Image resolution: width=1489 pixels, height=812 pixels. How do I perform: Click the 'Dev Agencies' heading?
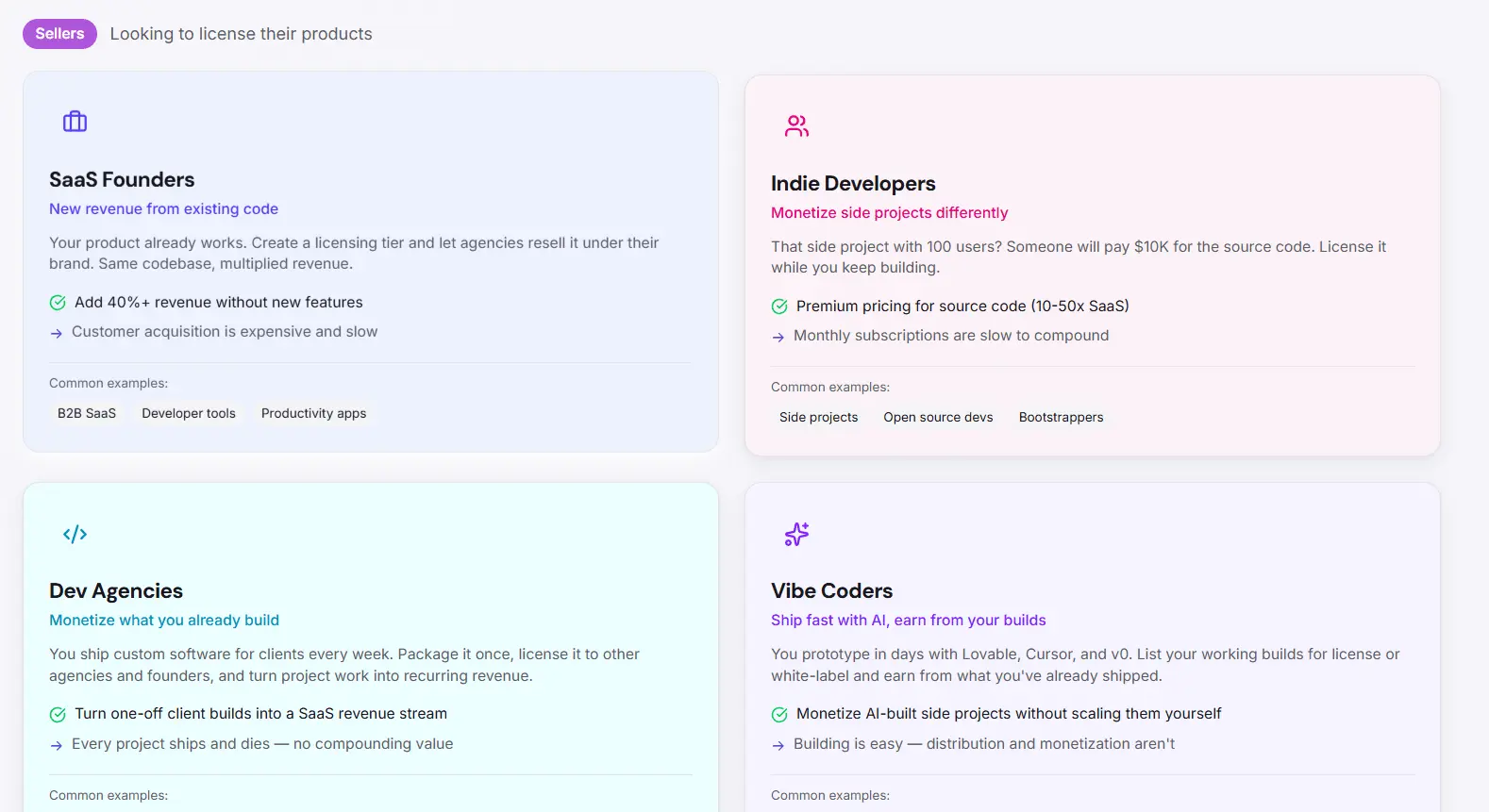pyautogui.click(x=116, y=590)
